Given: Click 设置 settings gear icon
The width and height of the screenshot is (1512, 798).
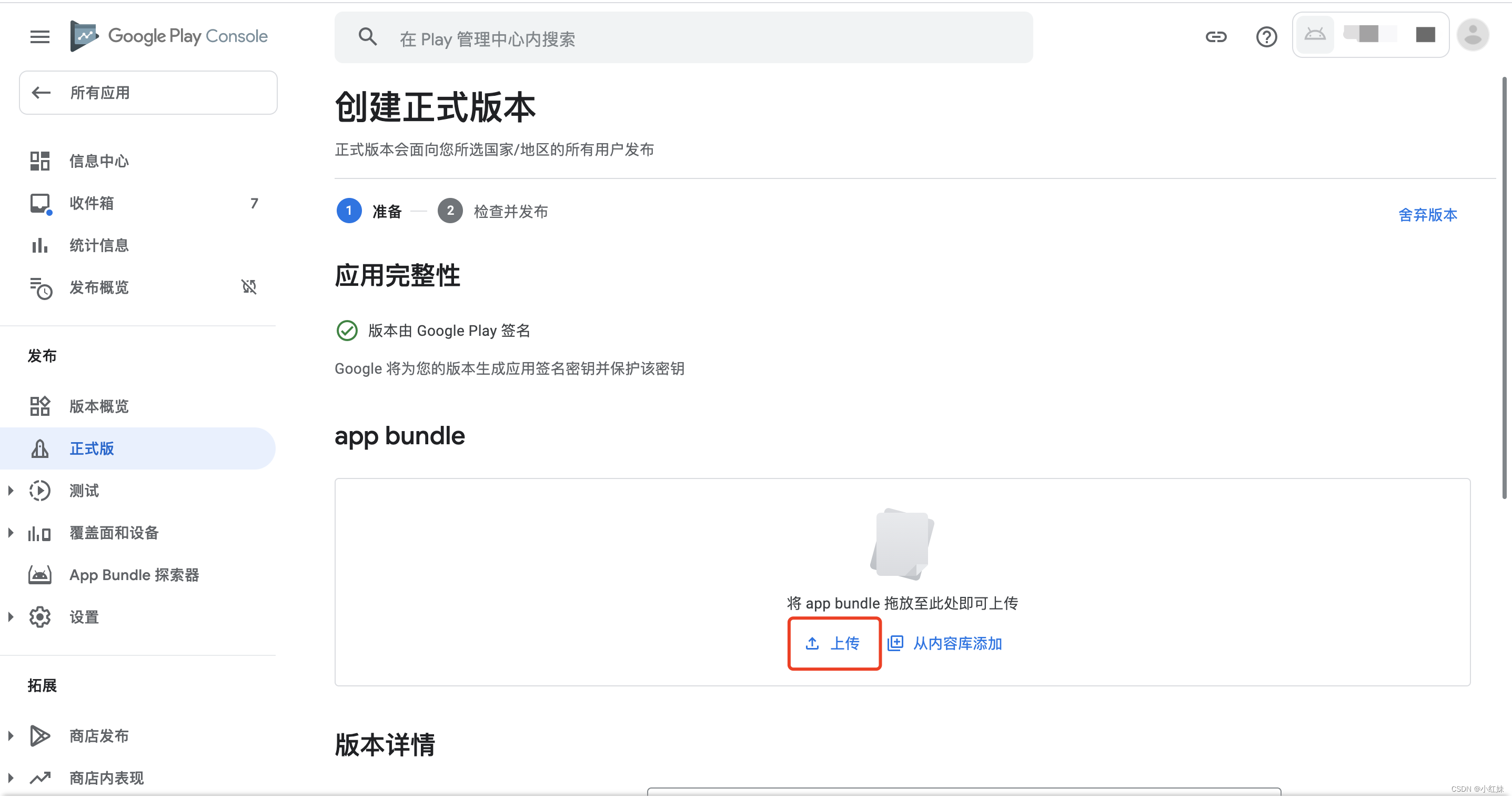Looking at the screenshot, I should (41, 617).
